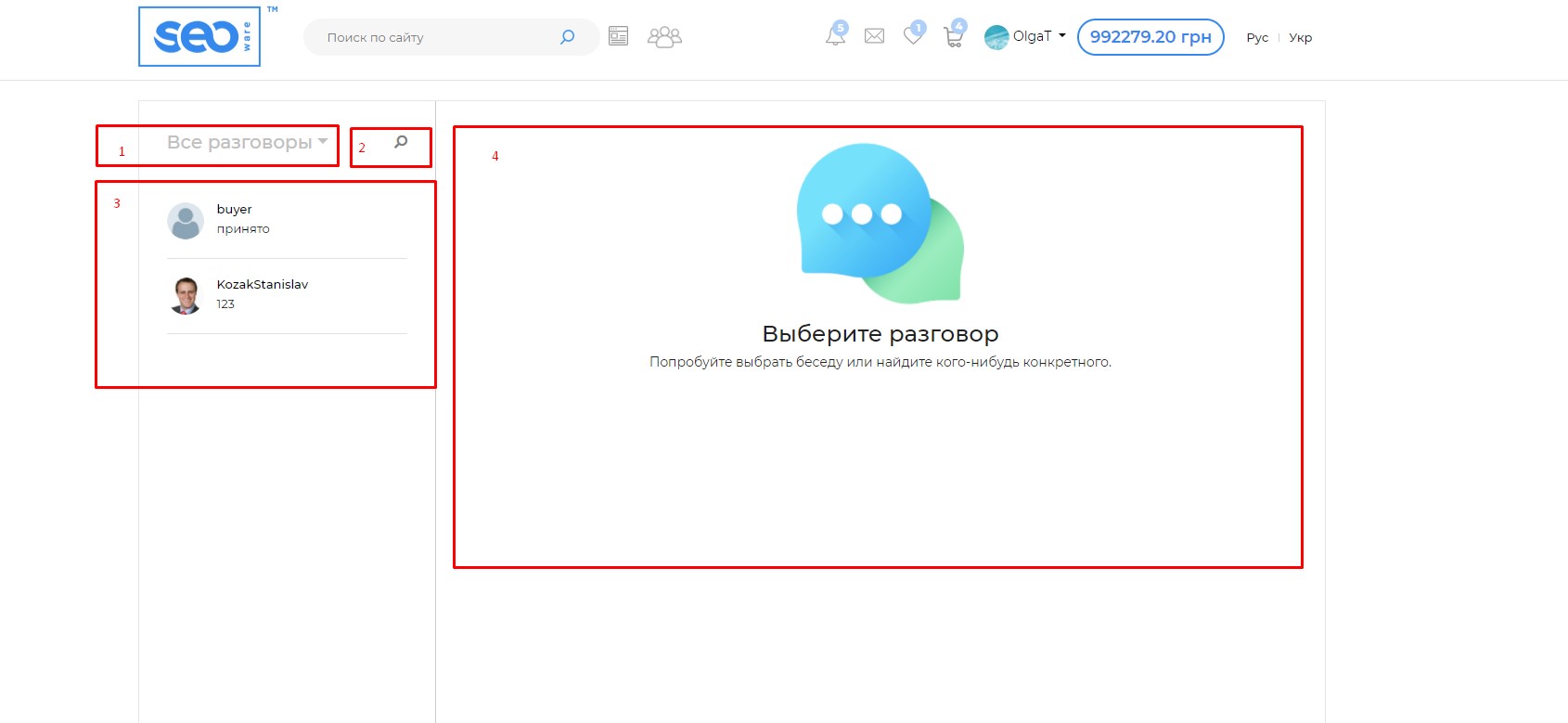Open the shopping cart
This screenshot has height=723, width=1568.
[x=953, y=37]
